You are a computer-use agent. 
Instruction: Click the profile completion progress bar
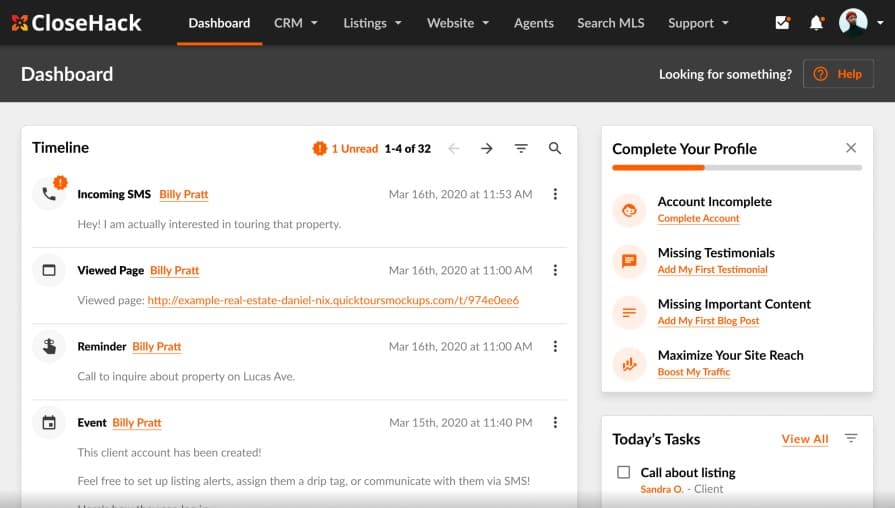tap(737, 168)
